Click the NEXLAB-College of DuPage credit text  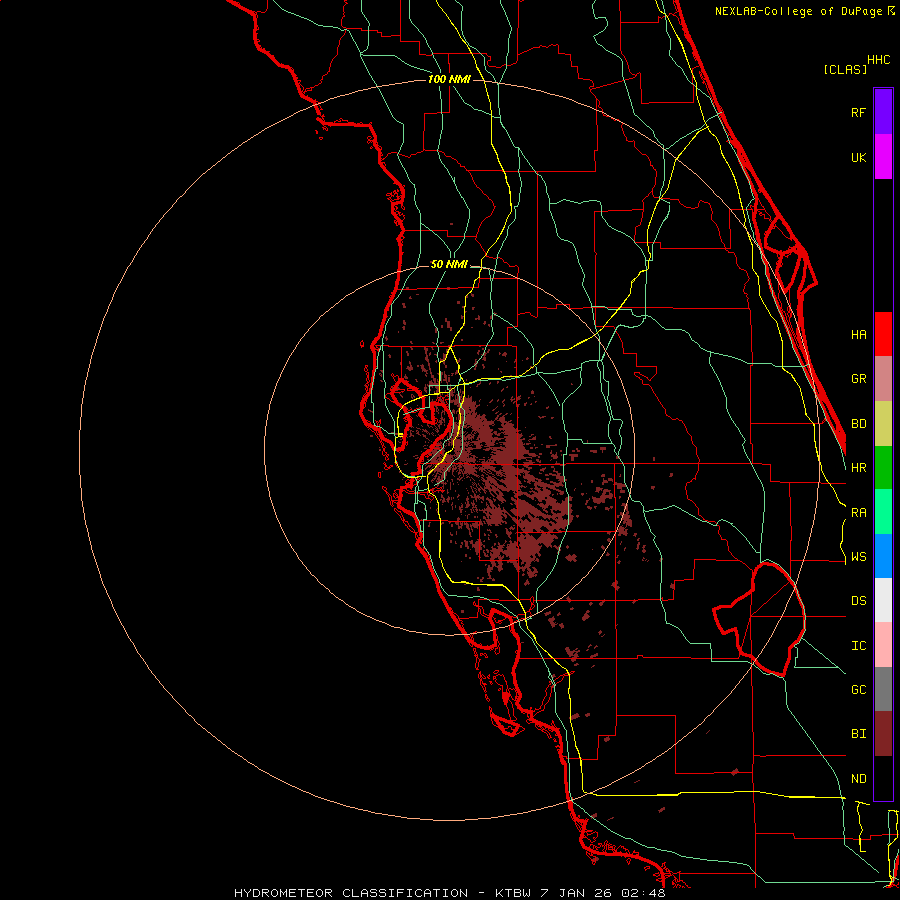[799, 11]
